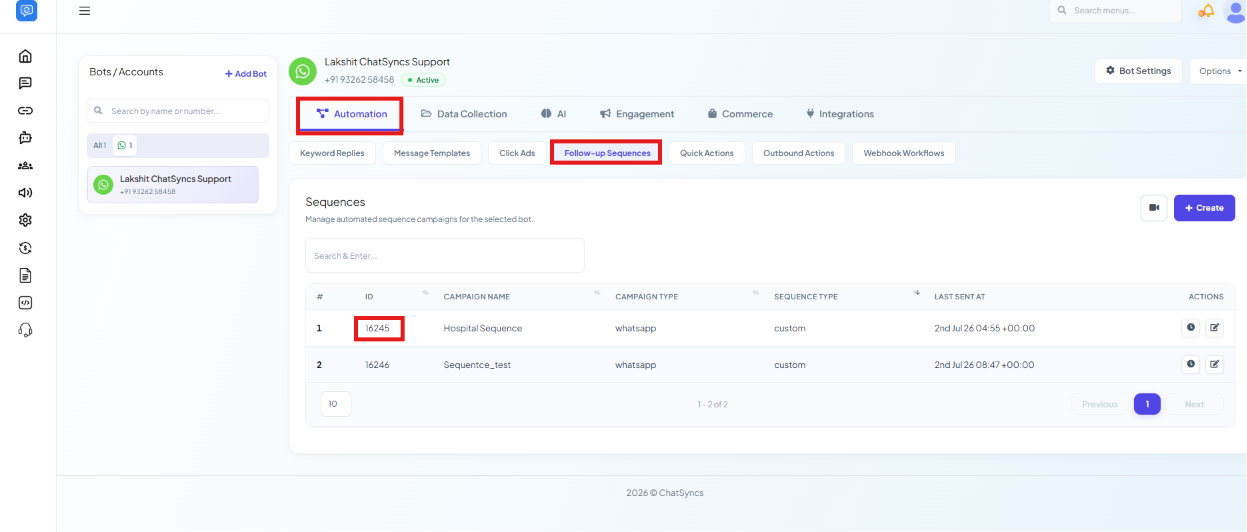This screenshot has height=532, width=1247.
Task: Switch to the AI tab
Action: tap(554, 114)
